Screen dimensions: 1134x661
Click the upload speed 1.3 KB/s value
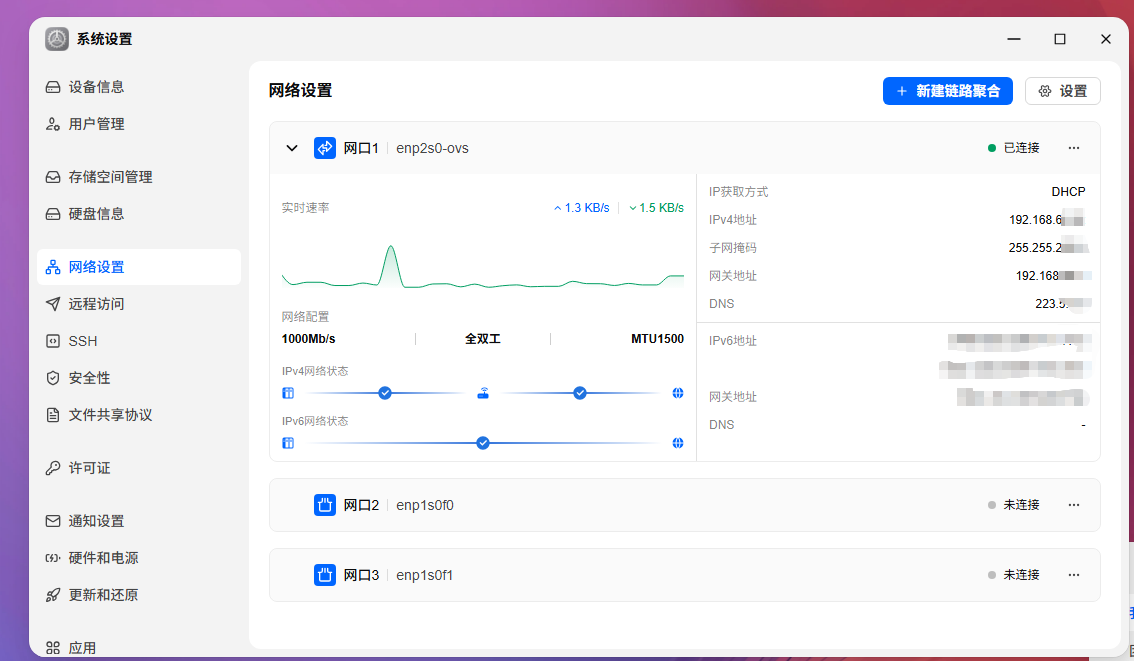pyautogui.click(x=581, y=208)
